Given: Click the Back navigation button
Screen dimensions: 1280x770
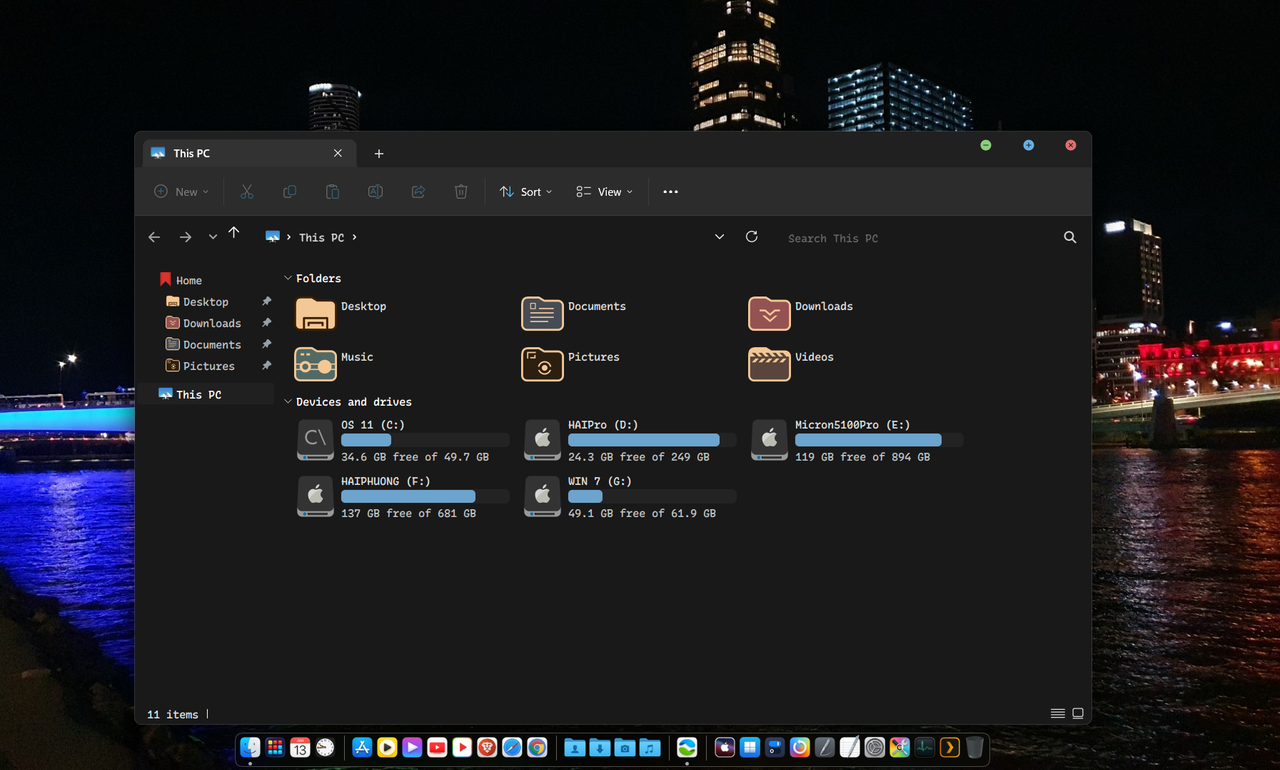Looking at the screenshot, I should click(x=154, y=237).
